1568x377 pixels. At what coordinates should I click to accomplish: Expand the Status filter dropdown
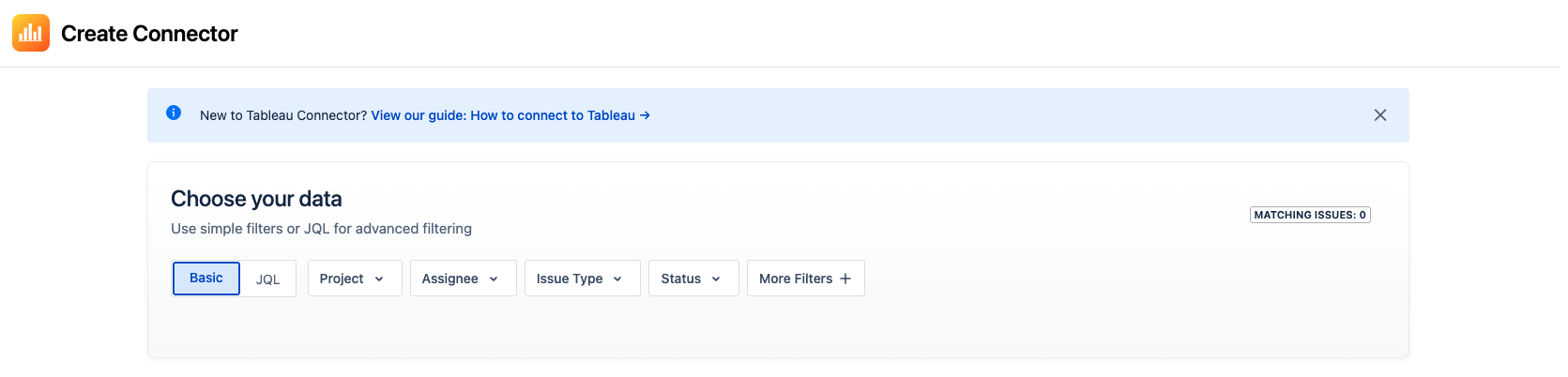[x=693, y=279]
